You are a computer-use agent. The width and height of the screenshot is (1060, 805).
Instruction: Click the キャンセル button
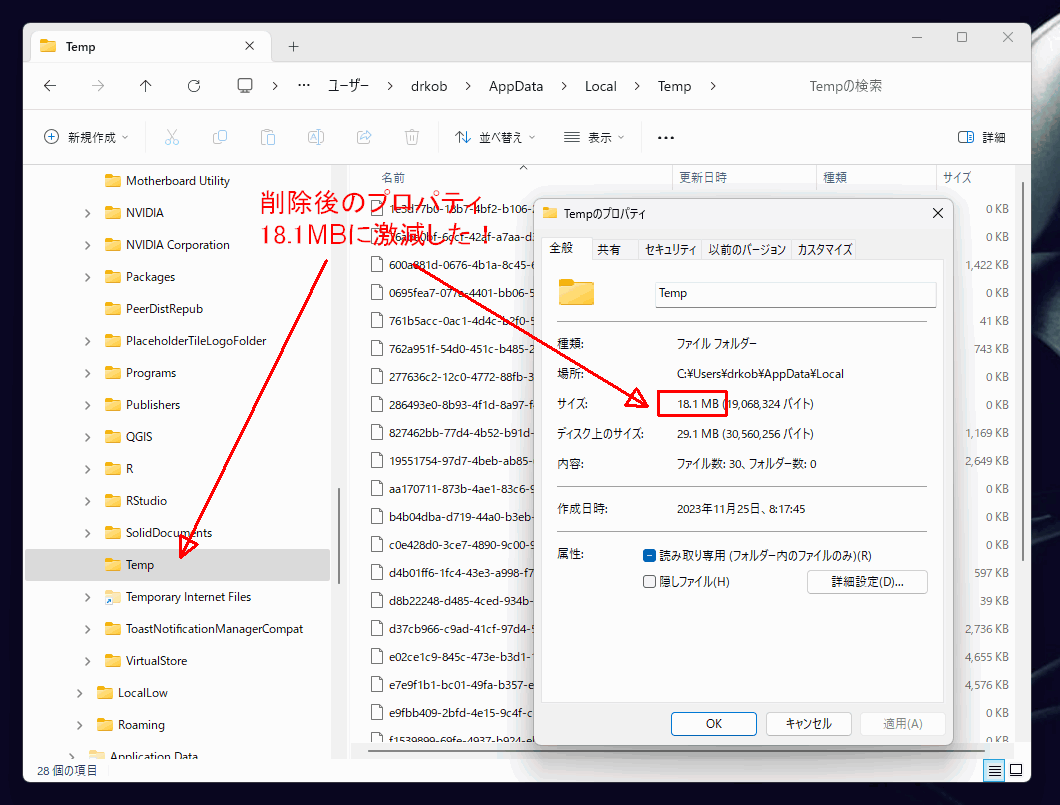(x=809, y=724)
